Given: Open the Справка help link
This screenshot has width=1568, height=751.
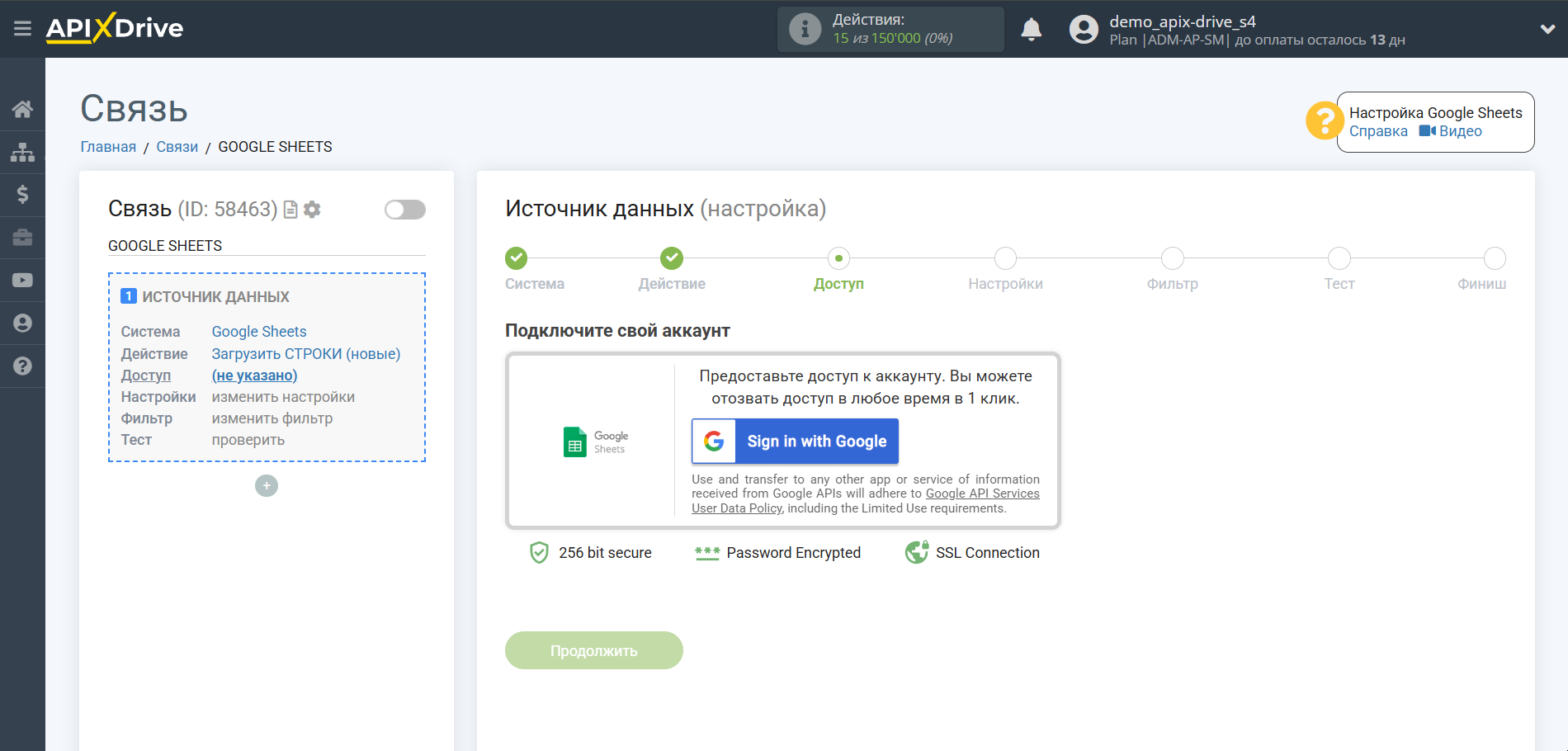Looking at the screenshot, I should tap(1377, 131).
